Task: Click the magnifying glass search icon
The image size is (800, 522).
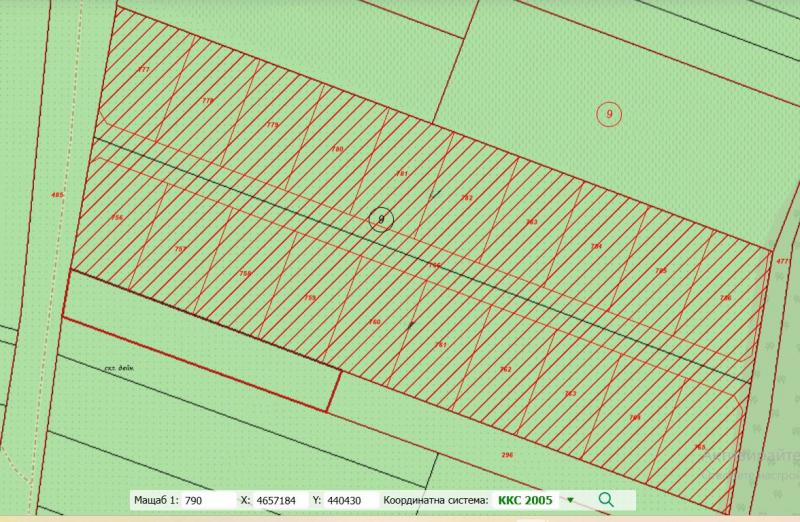Action: click(605, 499)
